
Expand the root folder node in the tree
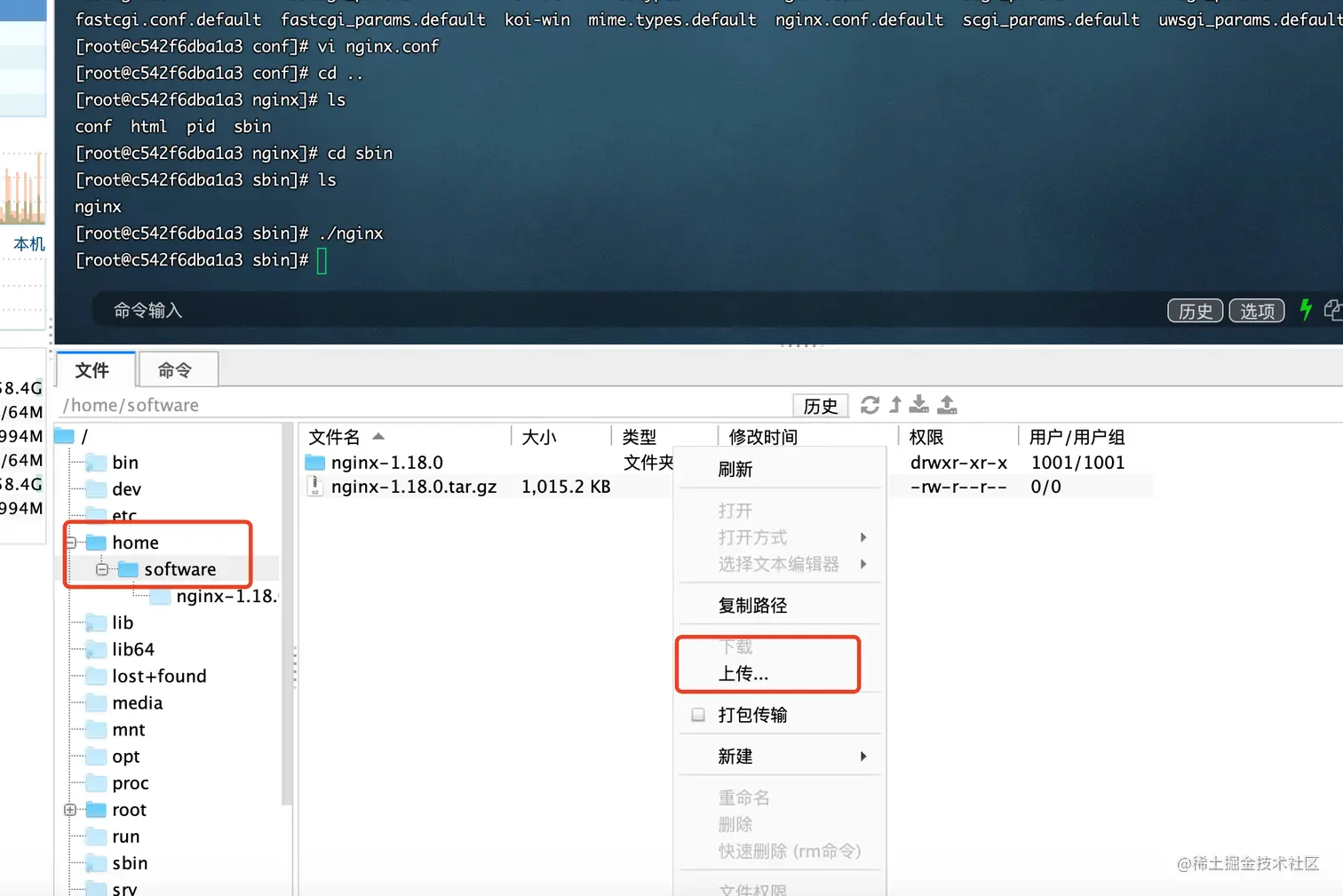(x=70, y=810)
